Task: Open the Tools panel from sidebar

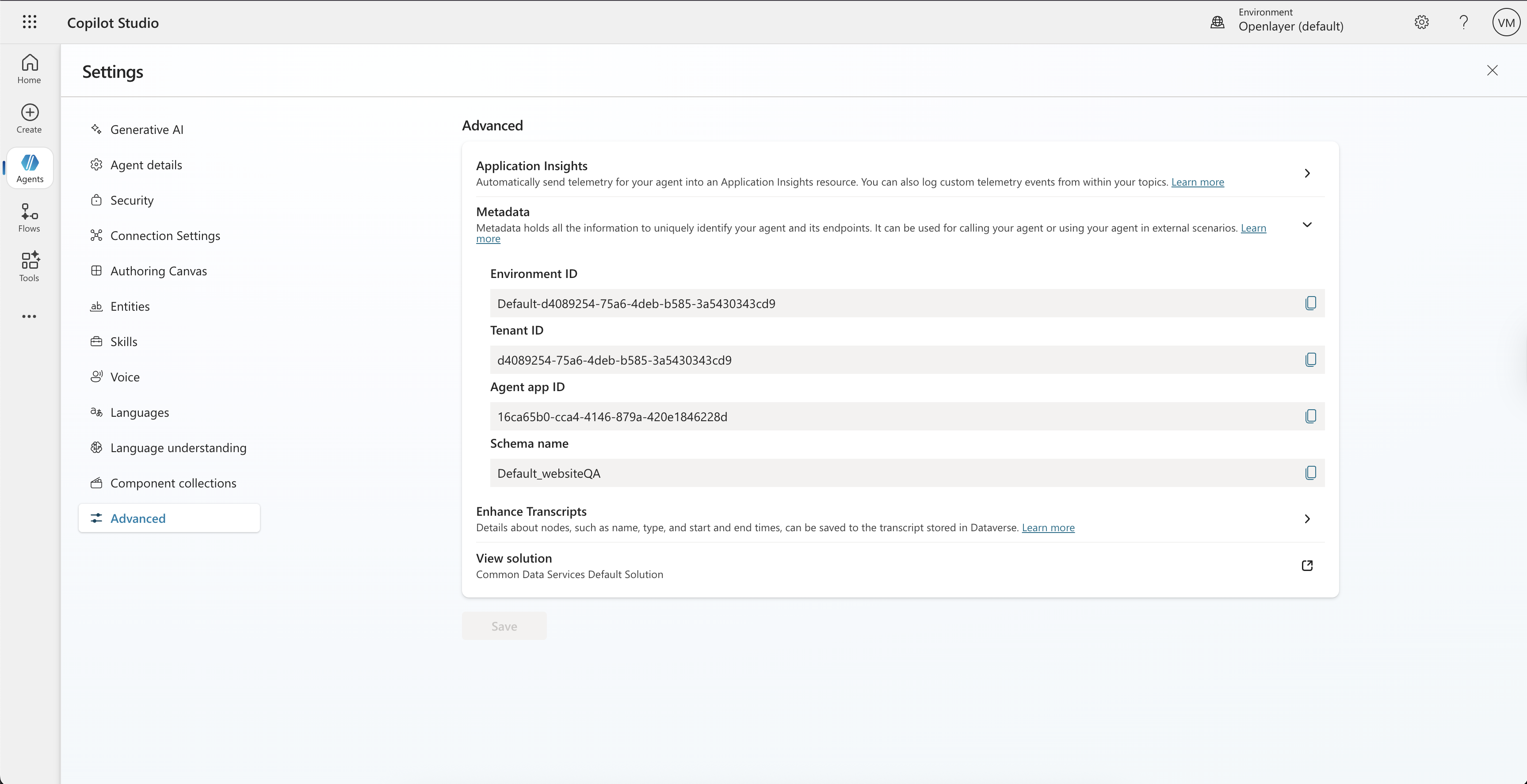Action: click(x=28, y=266)
